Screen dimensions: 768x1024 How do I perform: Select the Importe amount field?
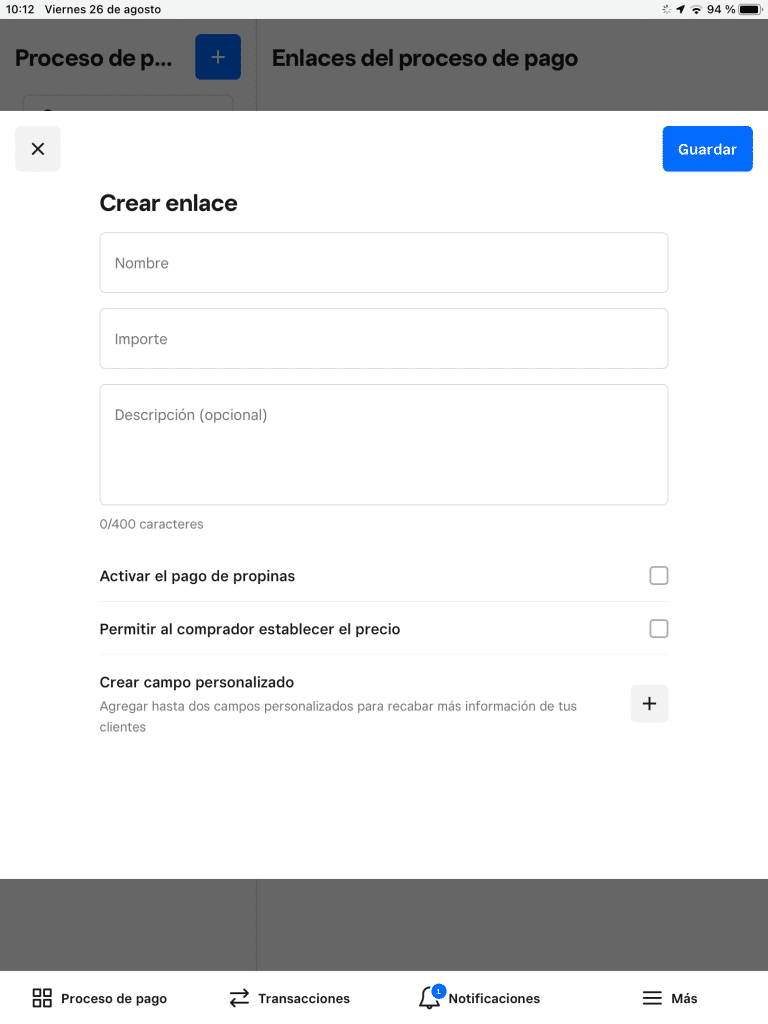click(384, 338)
